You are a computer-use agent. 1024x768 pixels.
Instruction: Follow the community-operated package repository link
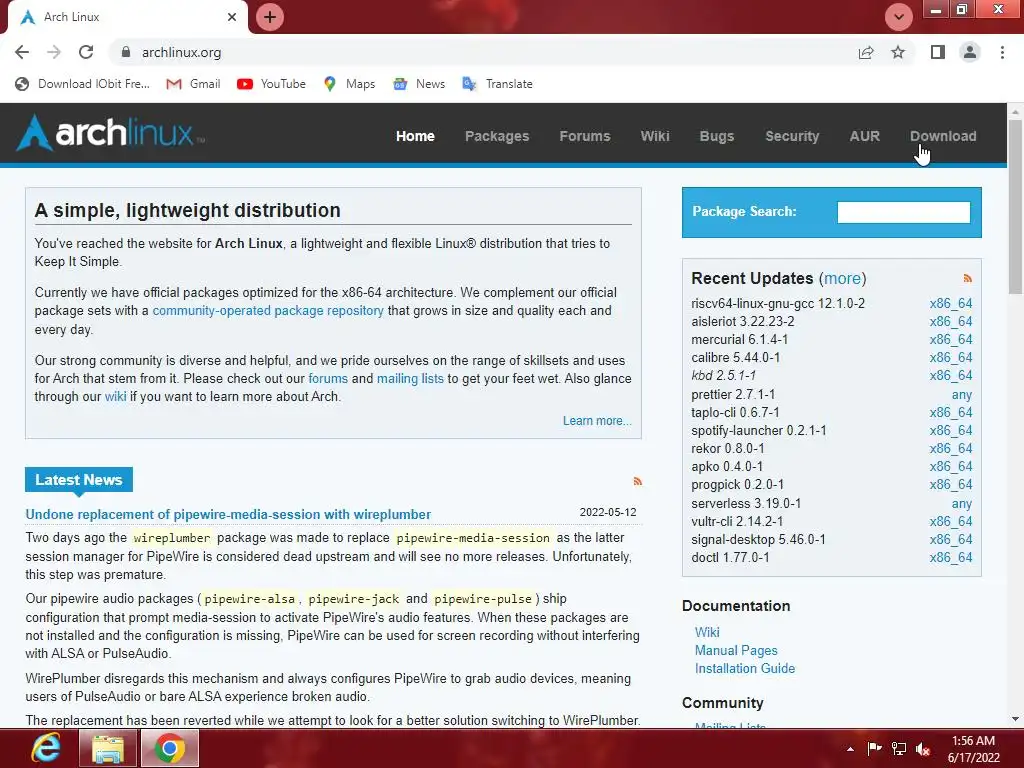pos(268,311)
